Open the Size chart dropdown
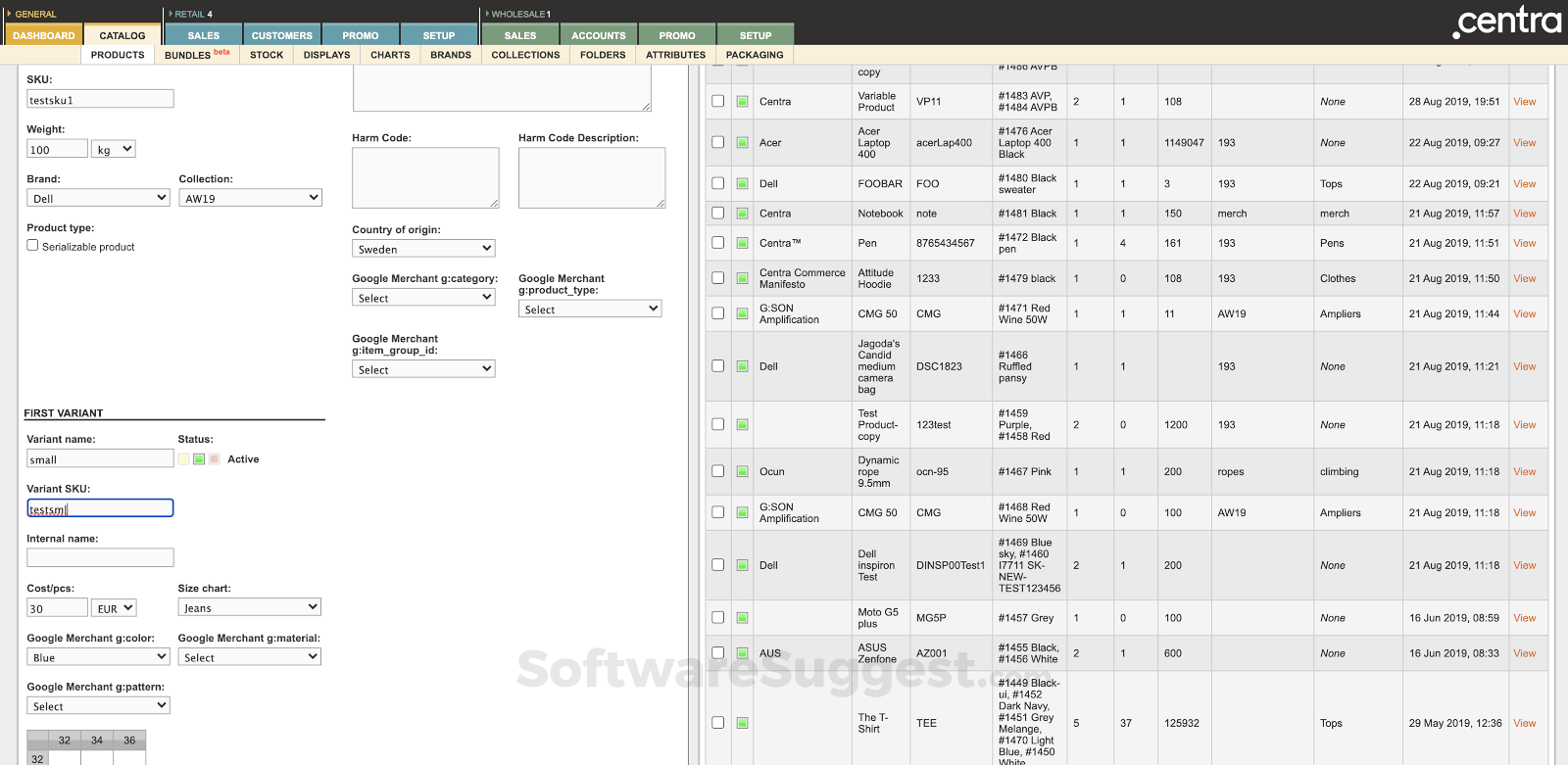 (249, 607)
